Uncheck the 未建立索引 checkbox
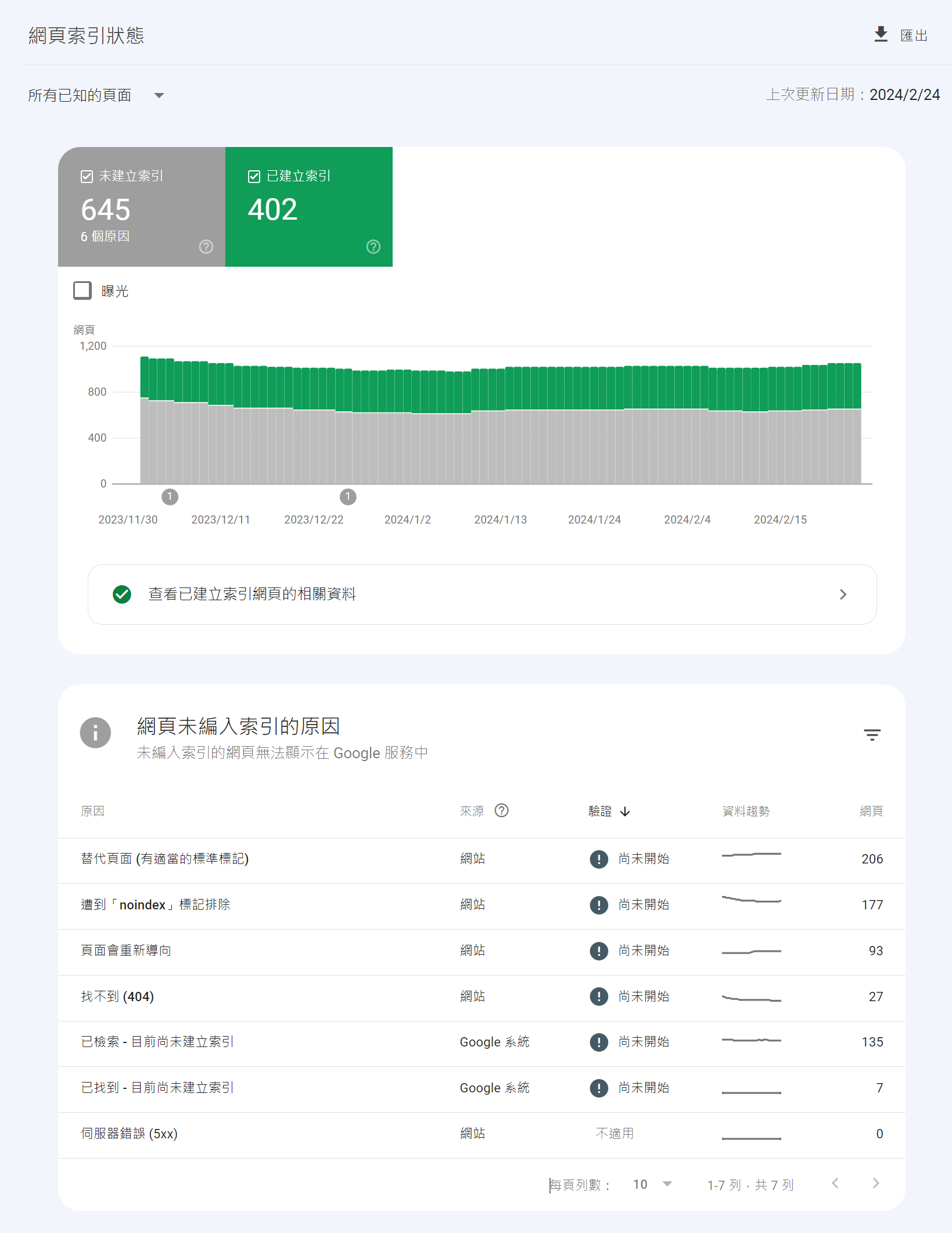The width and height of the screenshot is (952, 1233). (87, 177)
